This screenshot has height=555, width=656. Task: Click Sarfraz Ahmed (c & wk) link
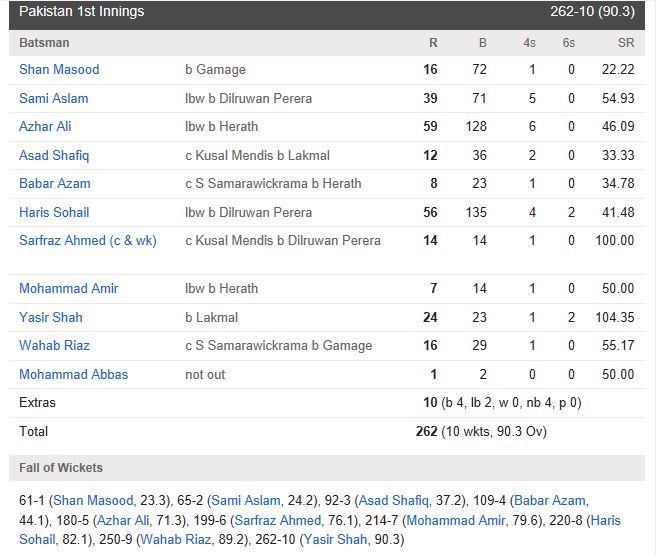pos(88,240)
